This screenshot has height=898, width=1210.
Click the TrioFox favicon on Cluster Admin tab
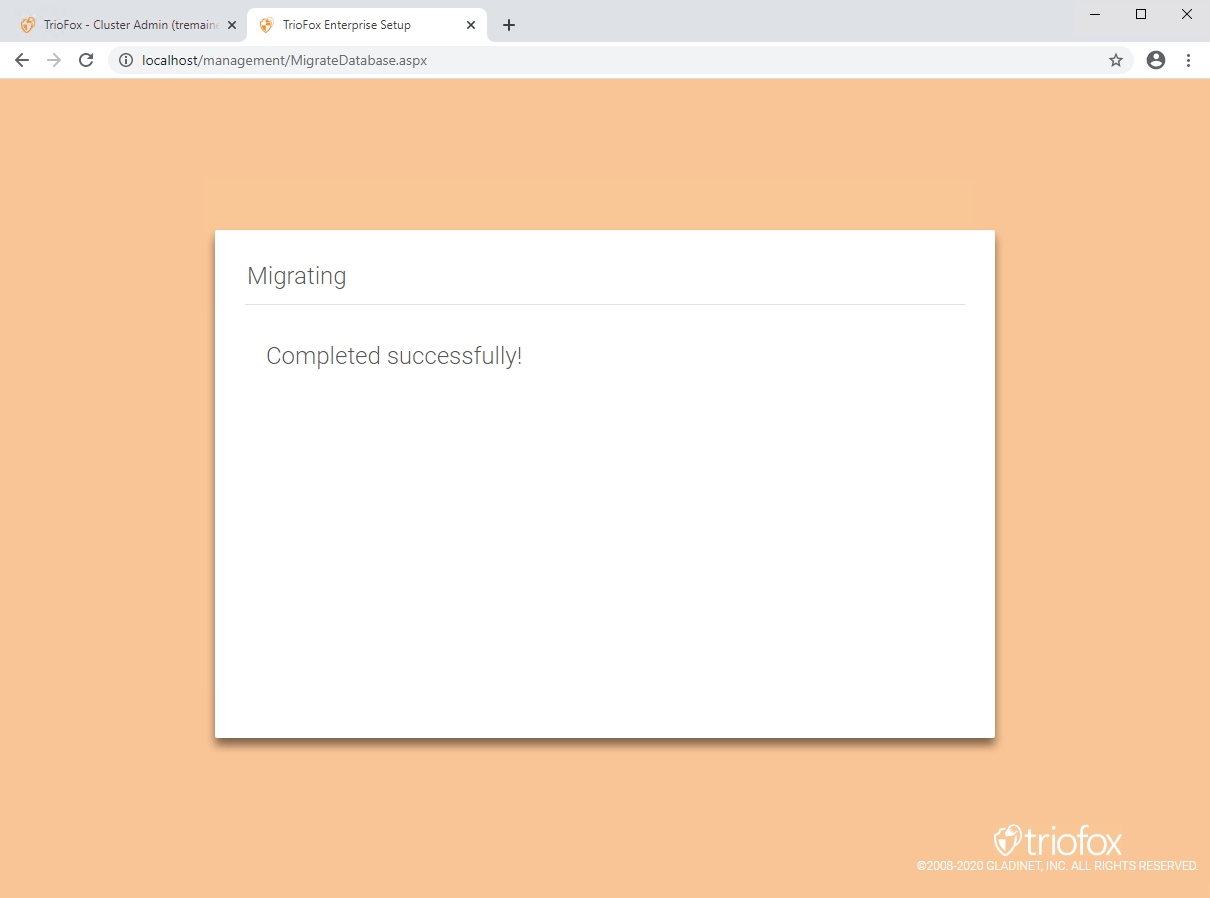point(28,25)
